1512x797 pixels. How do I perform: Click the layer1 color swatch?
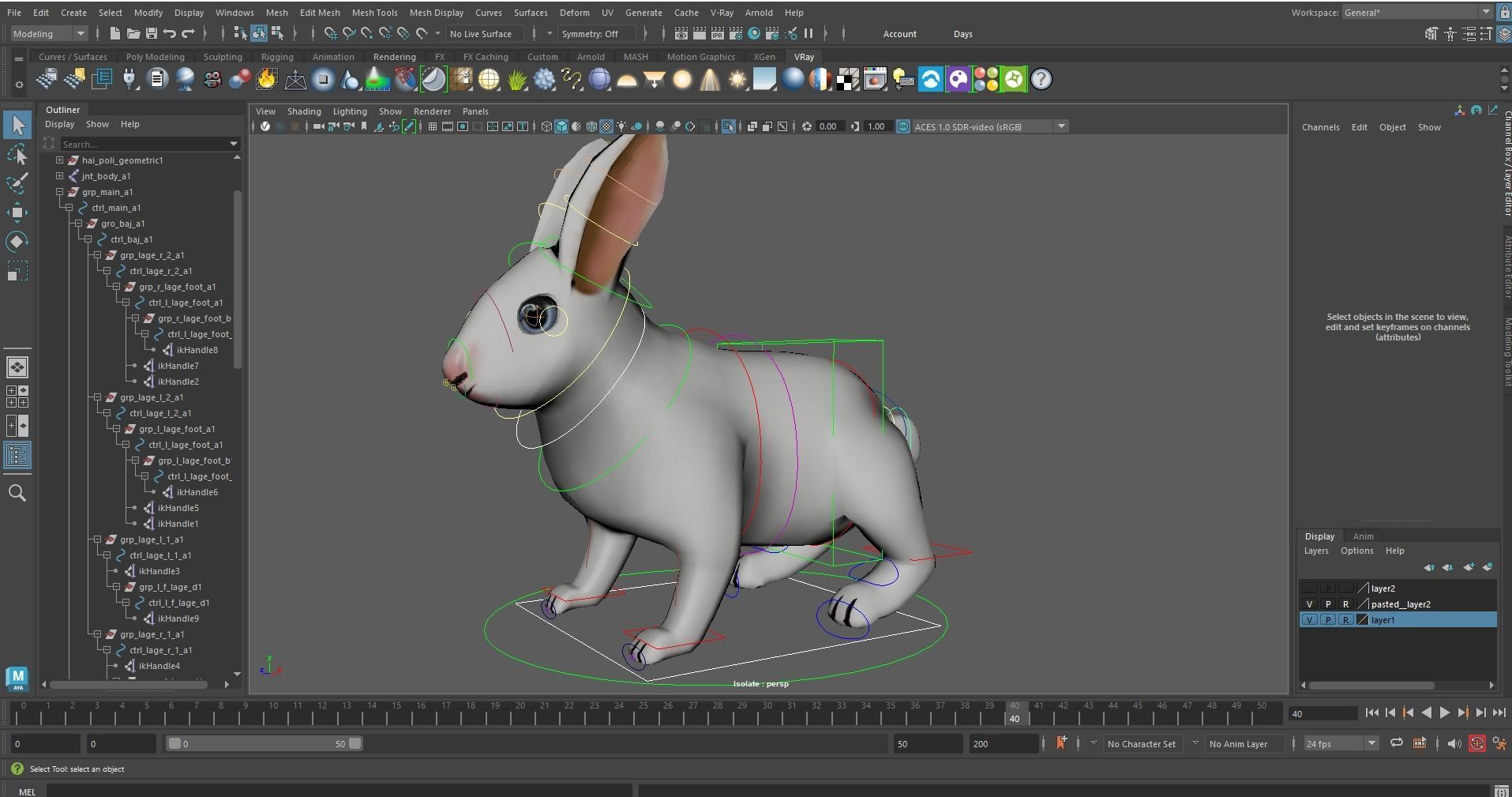(x=1363, y=620)
